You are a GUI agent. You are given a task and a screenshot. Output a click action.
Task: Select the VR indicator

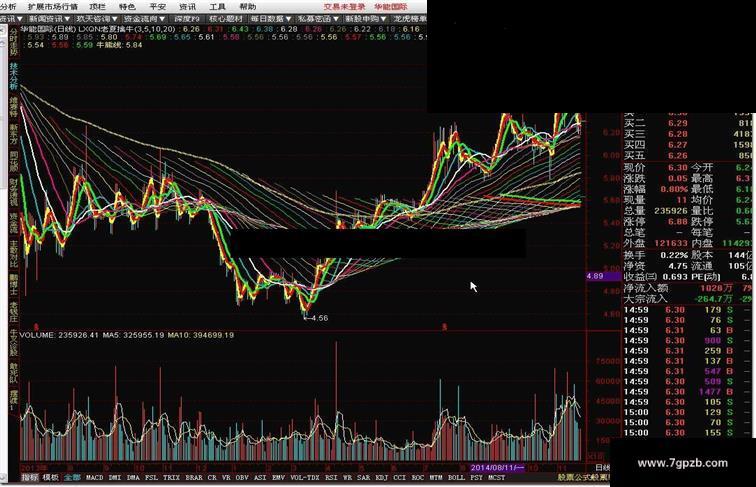pyautogui.click(x=226, y=477)
